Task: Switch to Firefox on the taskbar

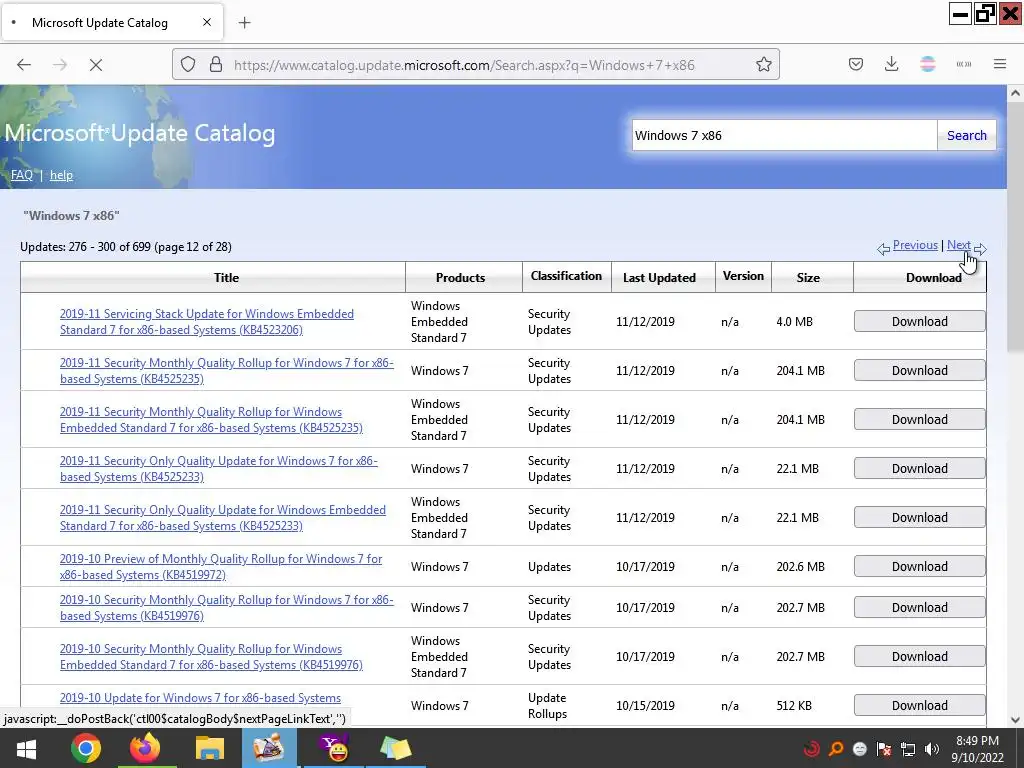Action: [145, 748]
